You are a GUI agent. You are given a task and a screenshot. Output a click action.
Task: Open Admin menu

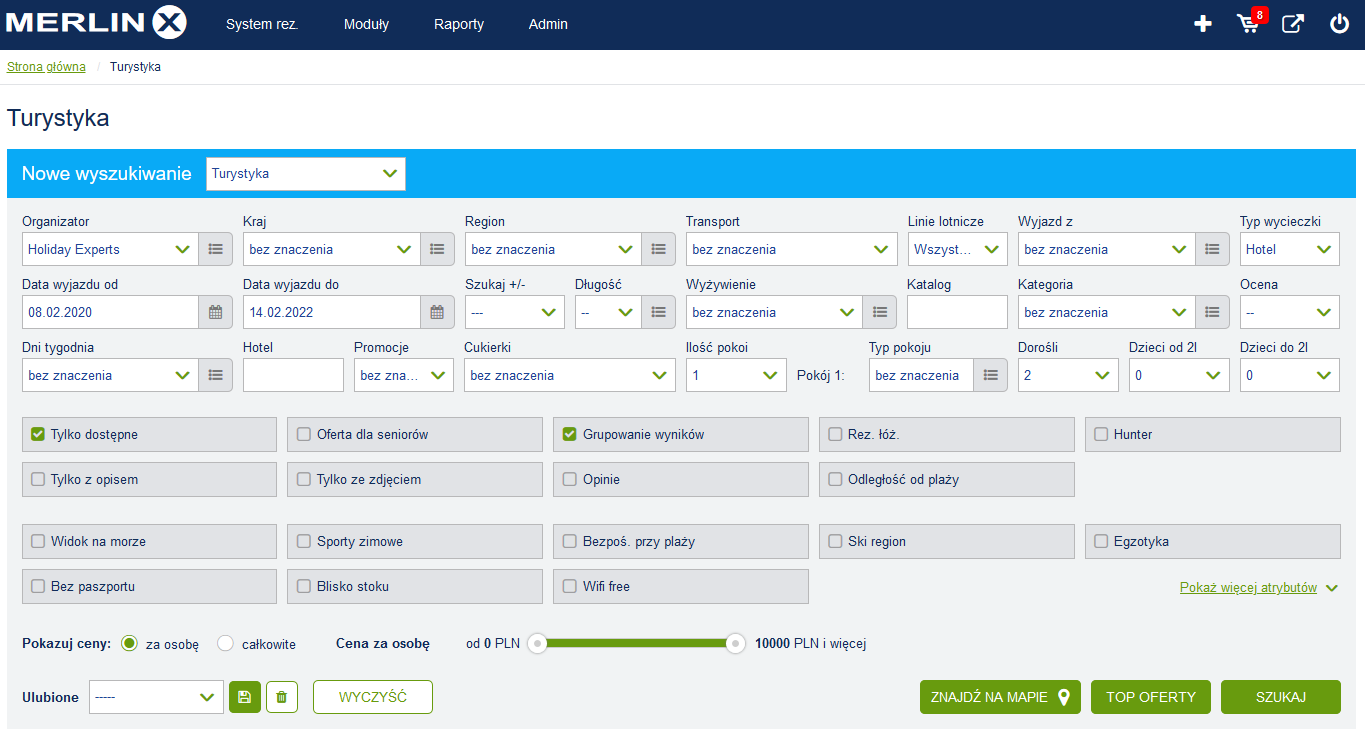click(x=548, y=24)
